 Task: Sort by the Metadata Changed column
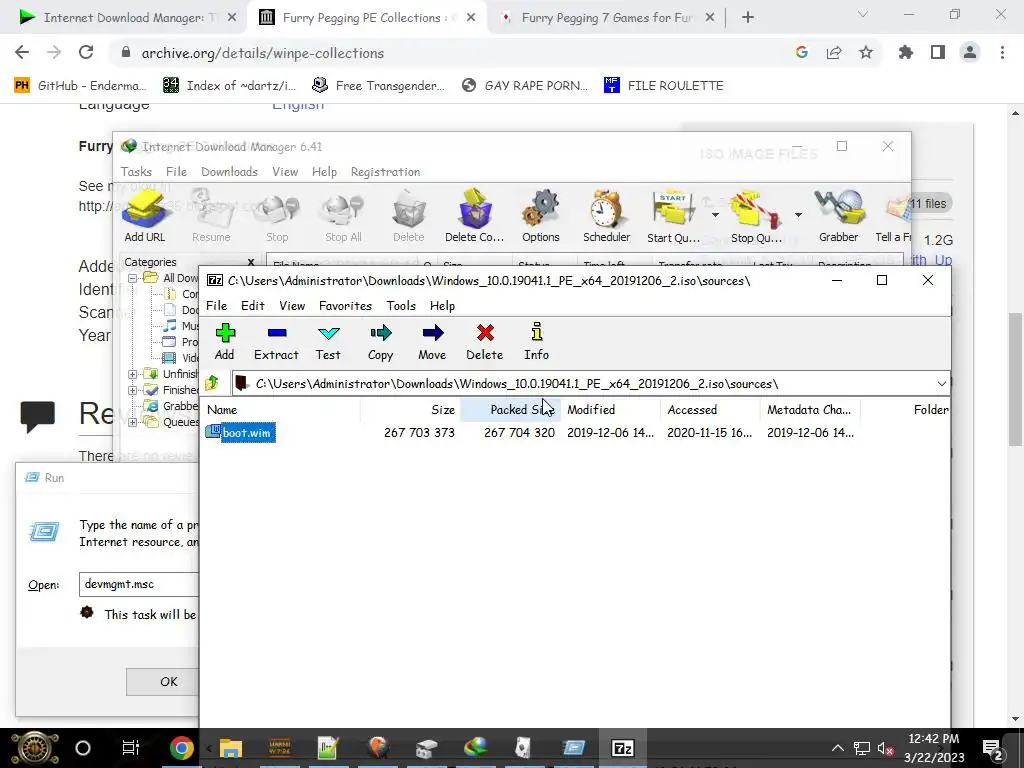tap(810, 409)
